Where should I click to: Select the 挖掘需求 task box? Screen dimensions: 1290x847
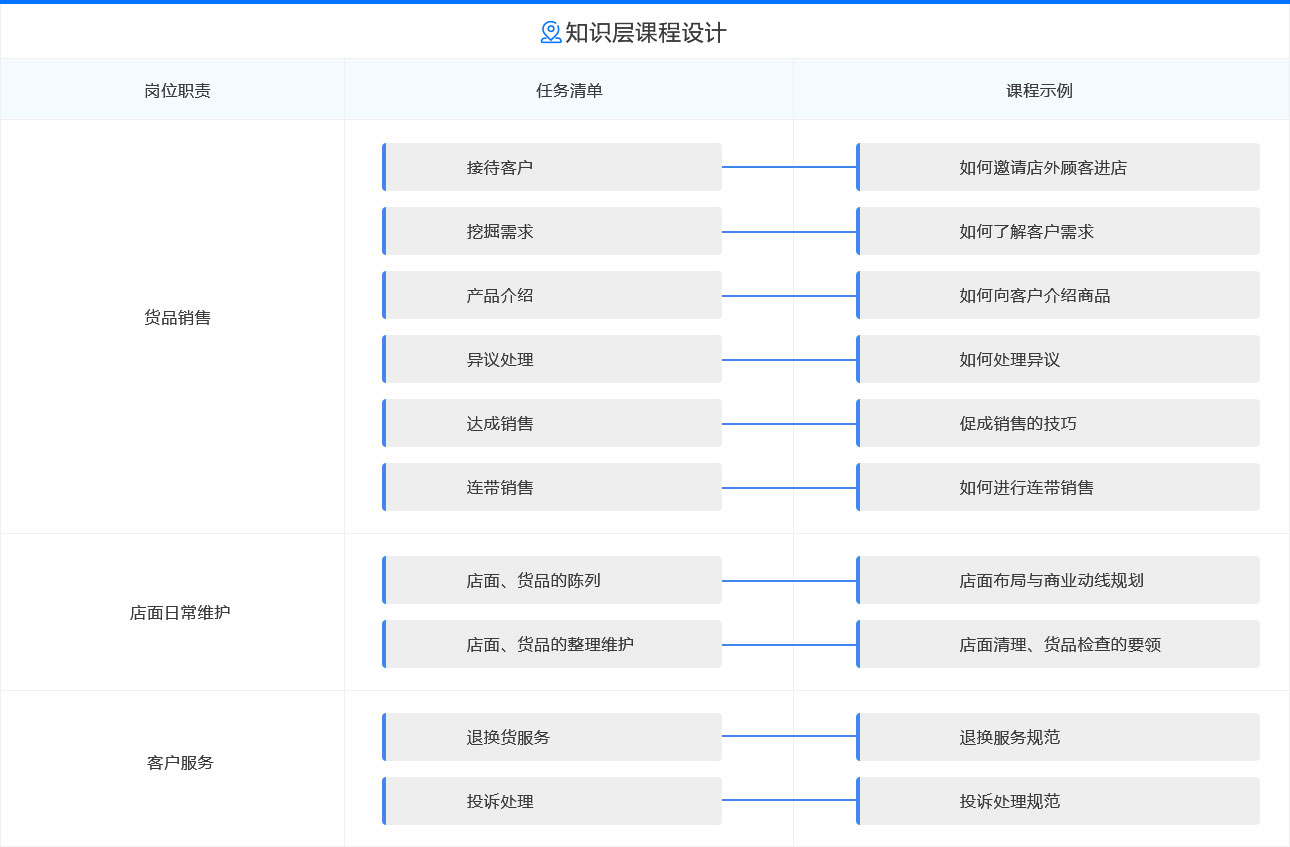point(552,231)
